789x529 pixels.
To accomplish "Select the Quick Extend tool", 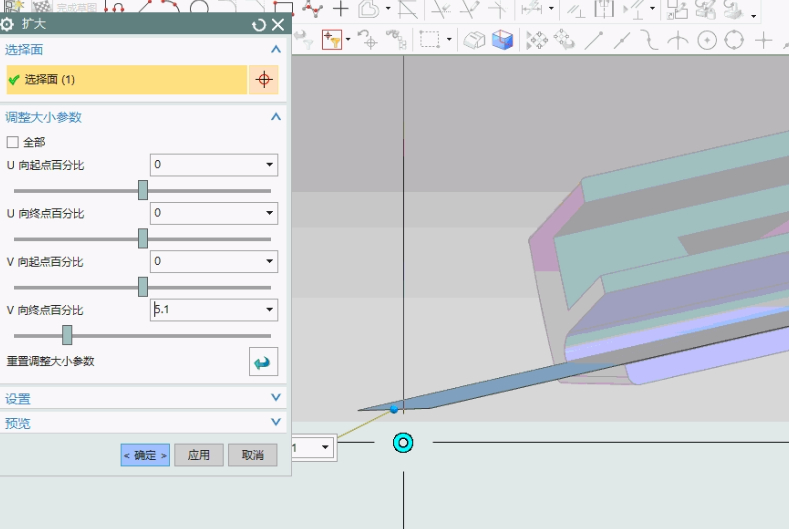I will 469,9.
